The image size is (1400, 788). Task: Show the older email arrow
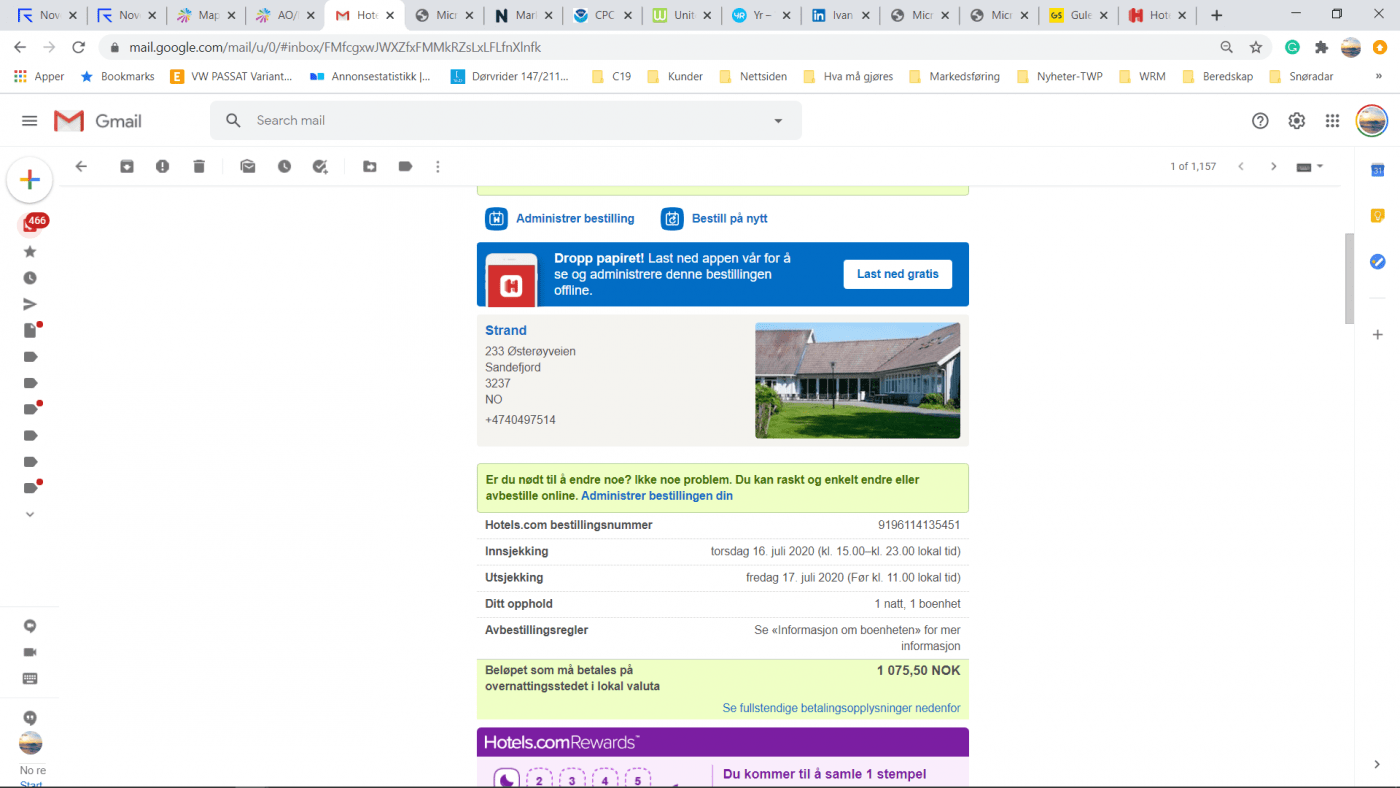point(1273,167)
